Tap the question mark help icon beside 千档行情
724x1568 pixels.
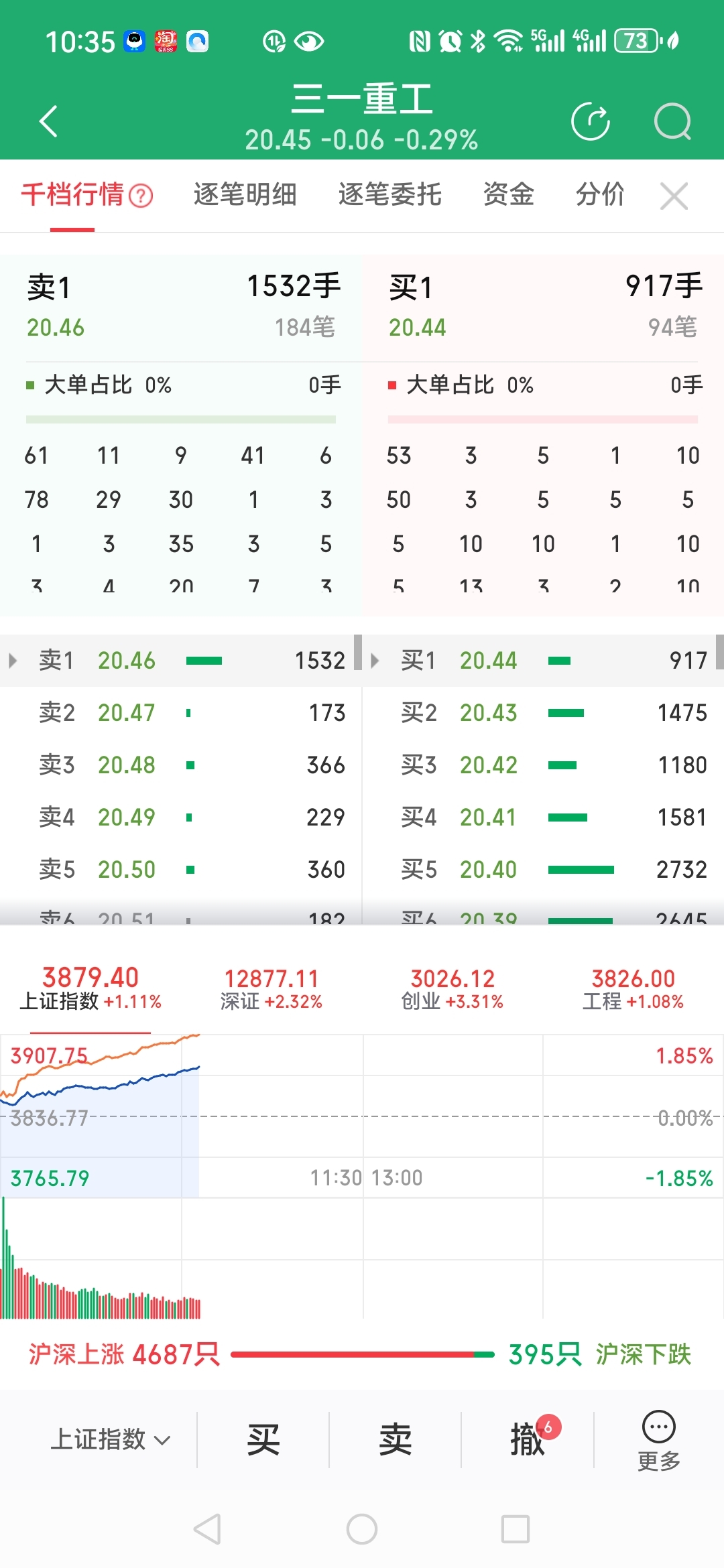pyautogui.click(x=141, y=196)
